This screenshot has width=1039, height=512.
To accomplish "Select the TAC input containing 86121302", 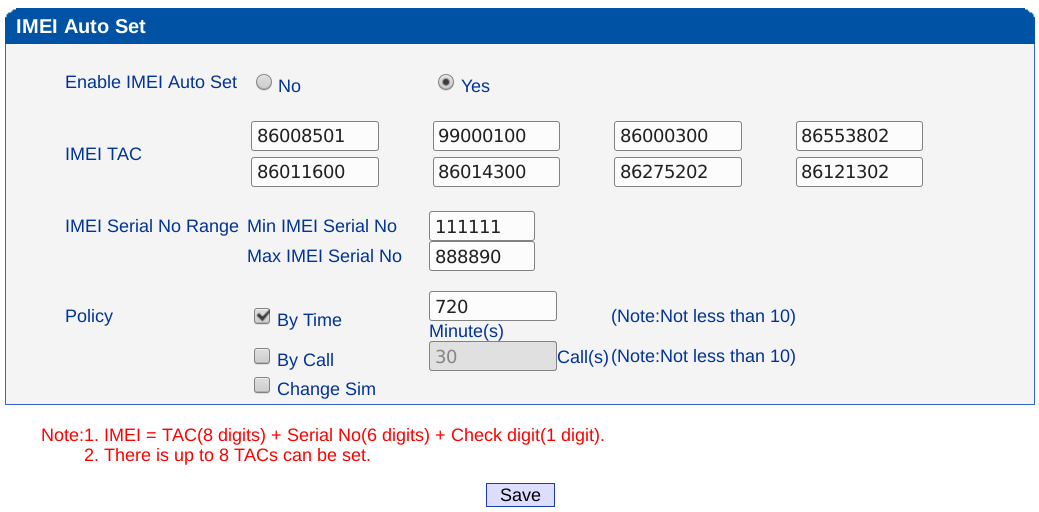I will point(859,172).
